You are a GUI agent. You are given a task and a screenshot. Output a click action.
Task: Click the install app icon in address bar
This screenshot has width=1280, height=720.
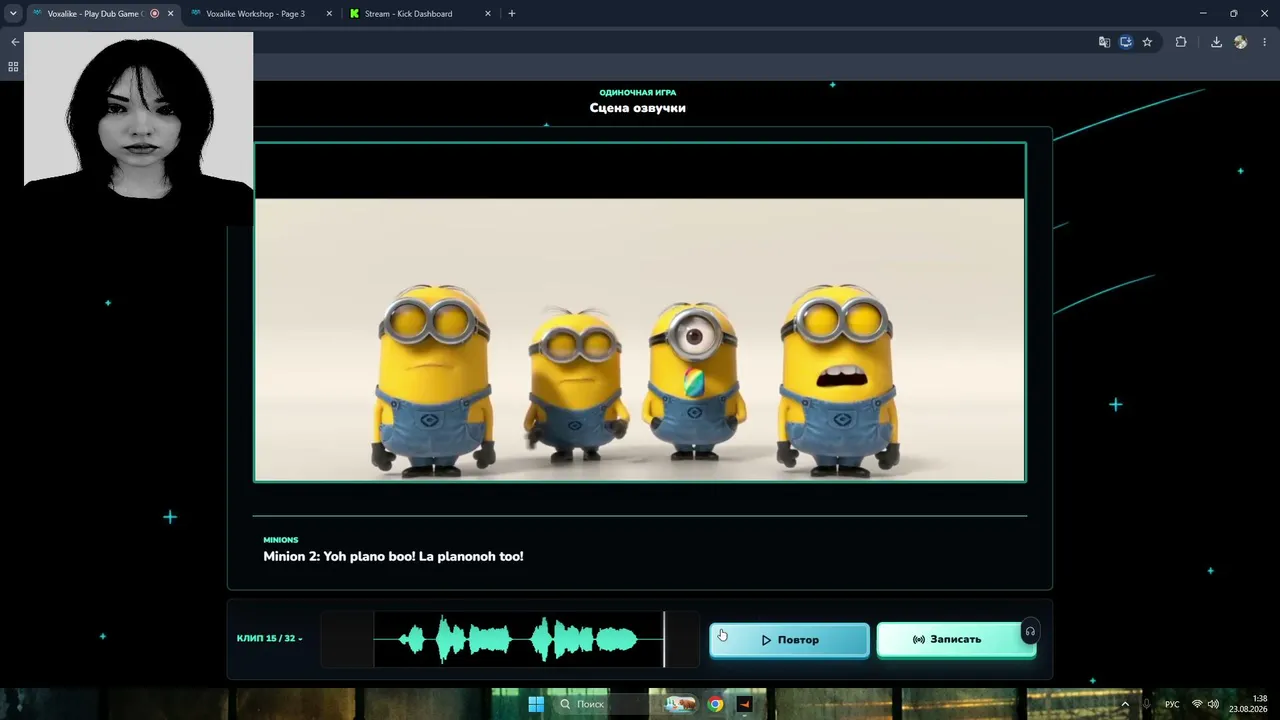(x=1126, y=42)
